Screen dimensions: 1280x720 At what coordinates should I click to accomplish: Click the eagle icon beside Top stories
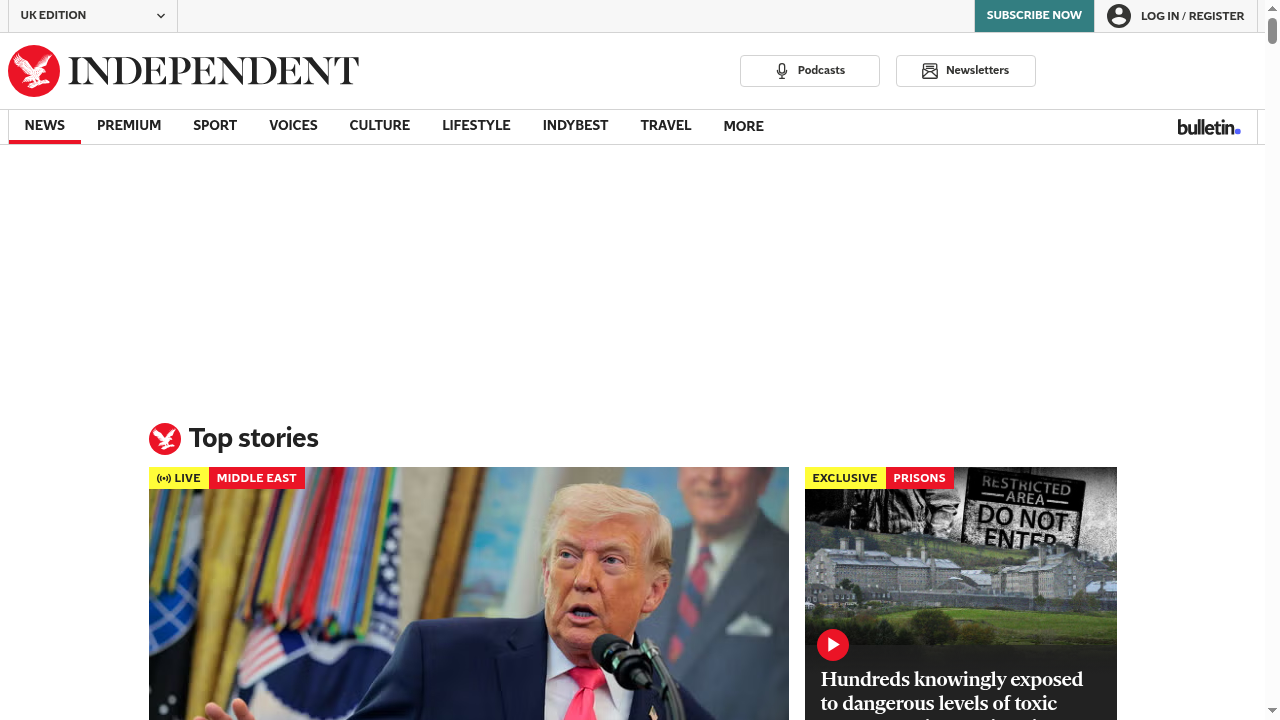pyautogui.click(x=165, y=438)
